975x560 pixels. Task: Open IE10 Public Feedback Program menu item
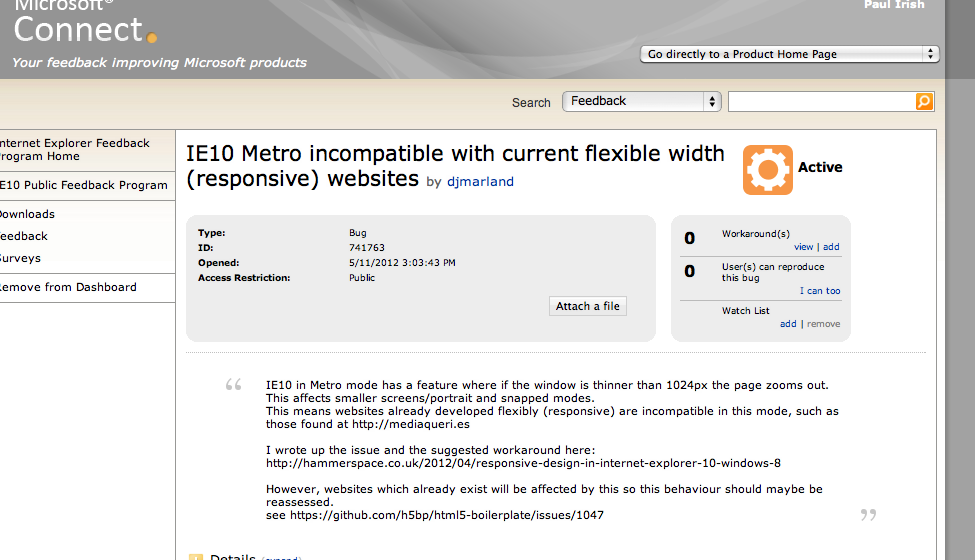84,185
